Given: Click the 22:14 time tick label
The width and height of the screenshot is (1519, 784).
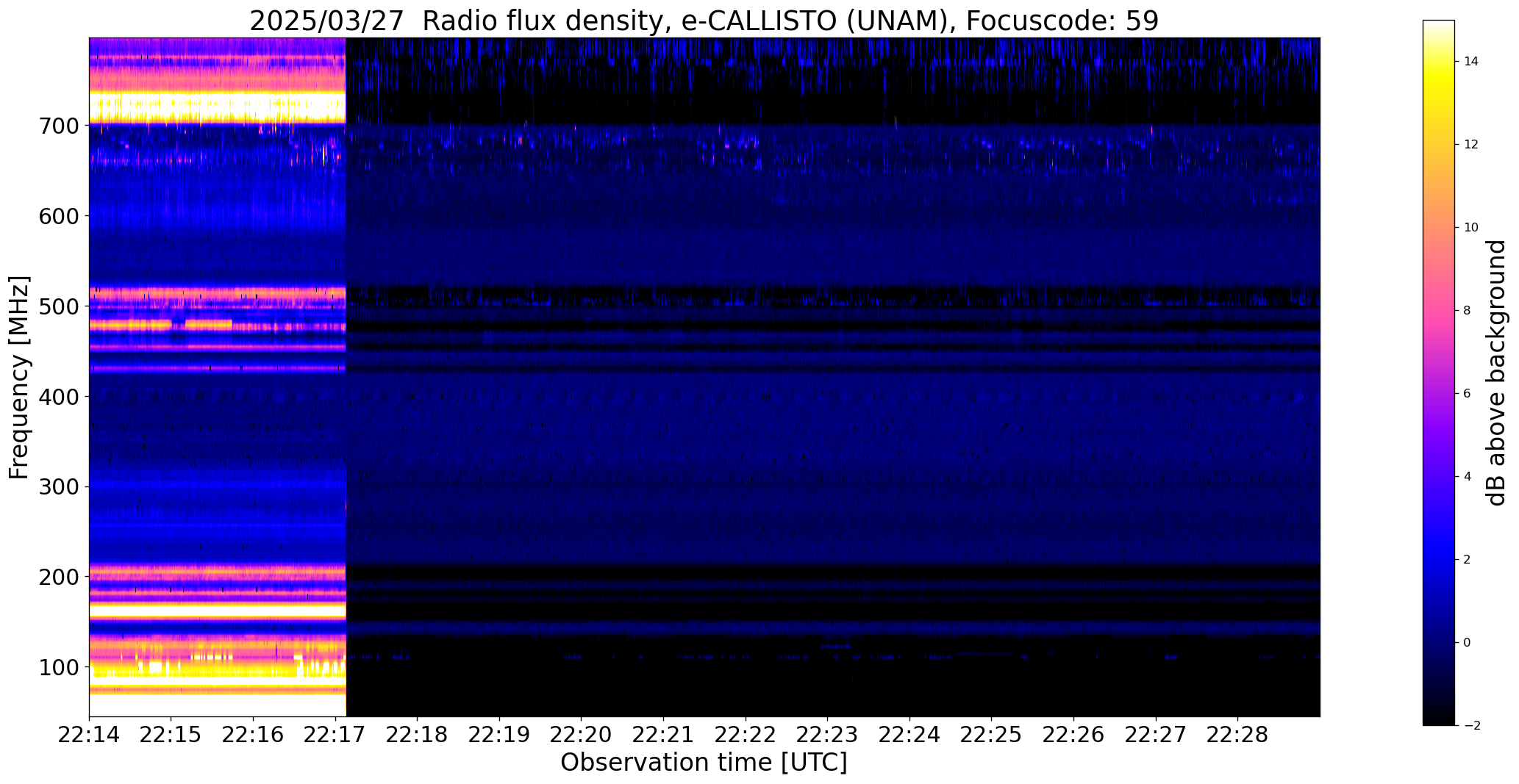Looking at the screenshot, I should tap(89, 735).
